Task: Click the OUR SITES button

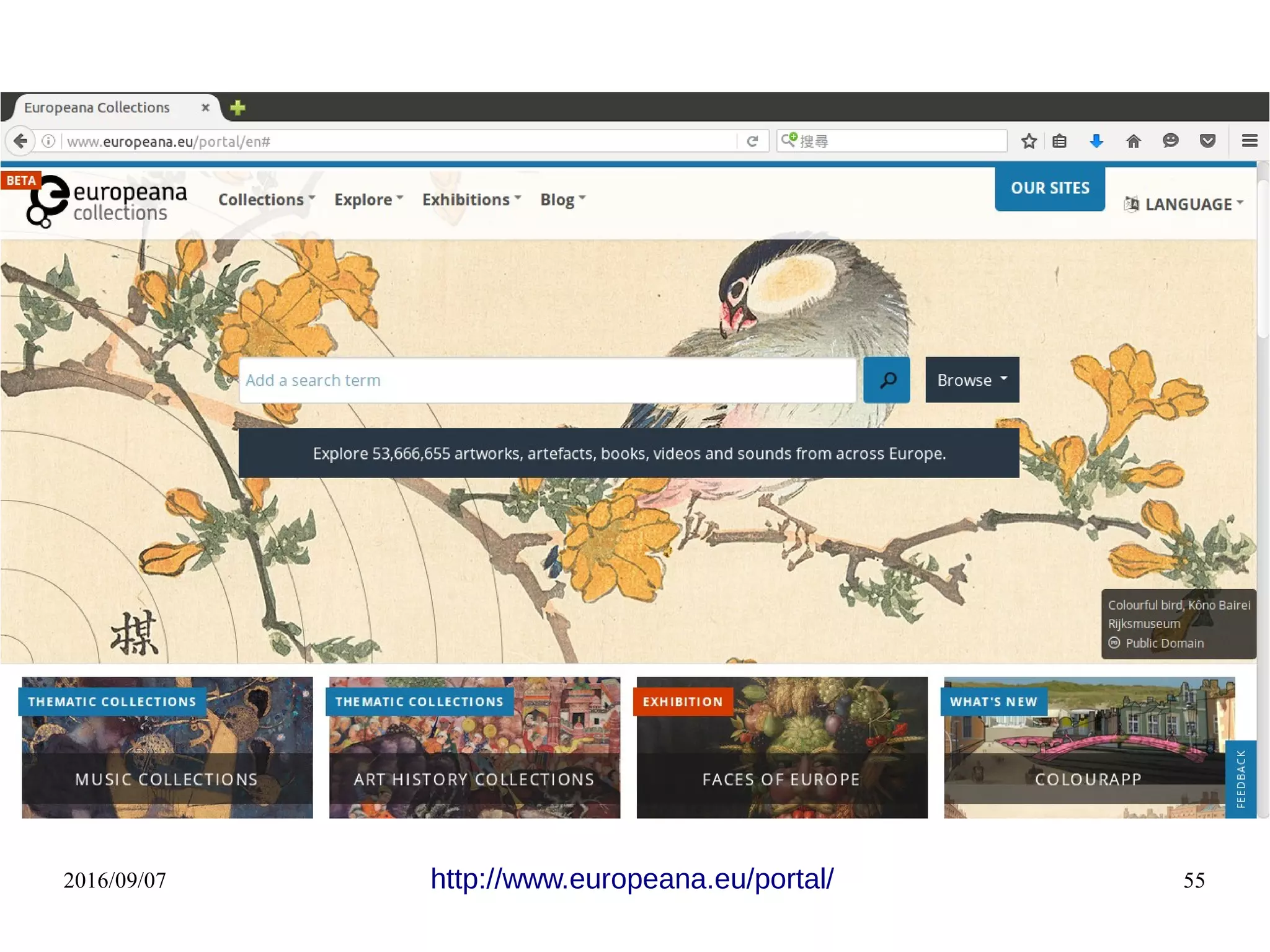Action: pyautogui.click(x=1050, y=188)
